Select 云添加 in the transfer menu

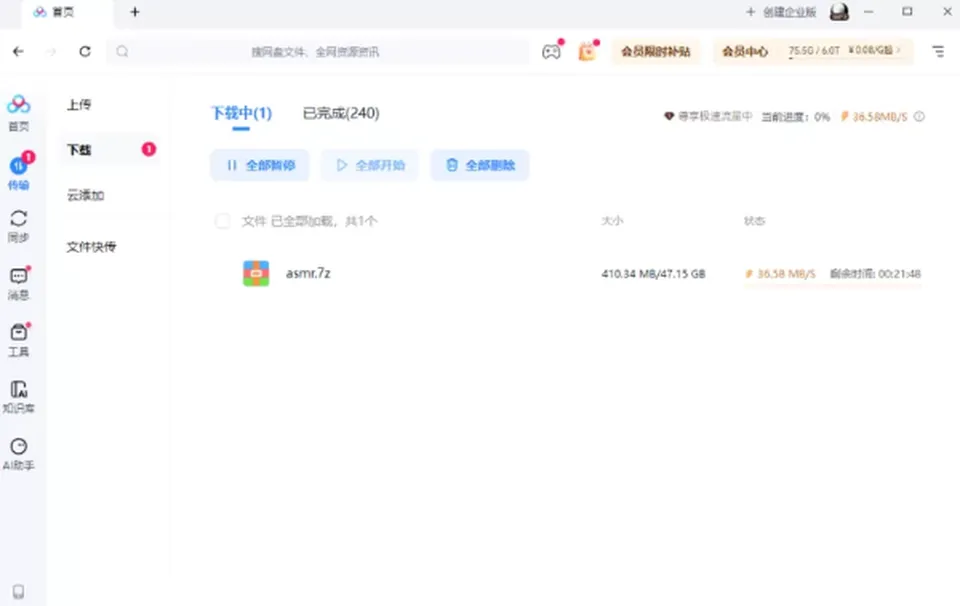(85, 195)
